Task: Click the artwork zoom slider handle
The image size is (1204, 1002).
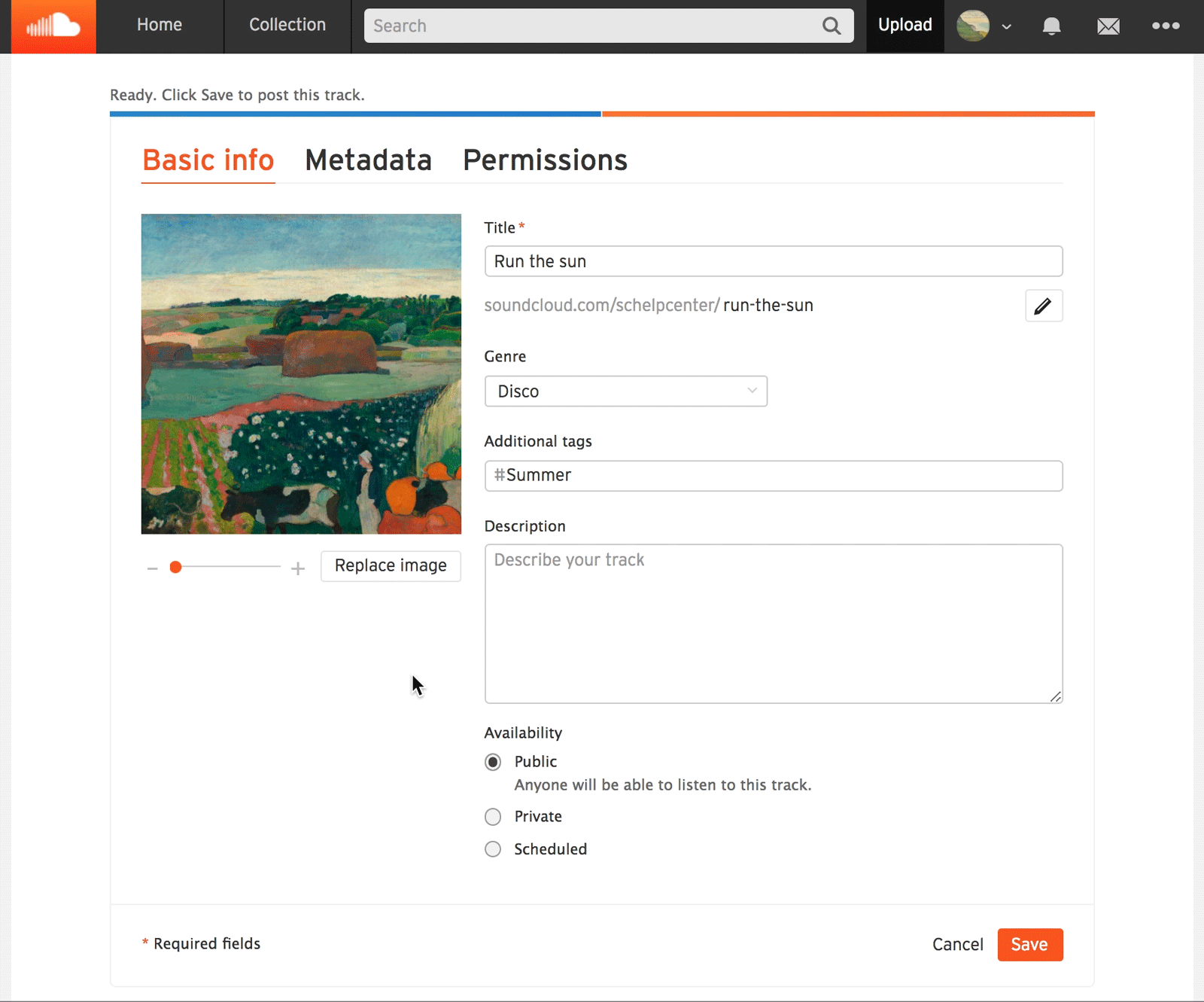Action: (x=175, y=568)
